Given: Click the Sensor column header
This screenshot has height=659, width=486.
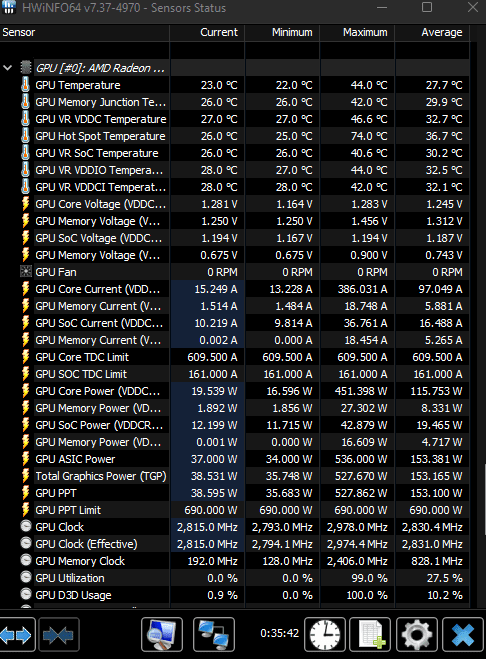Looking at the screenshot, I should (85, 32).
